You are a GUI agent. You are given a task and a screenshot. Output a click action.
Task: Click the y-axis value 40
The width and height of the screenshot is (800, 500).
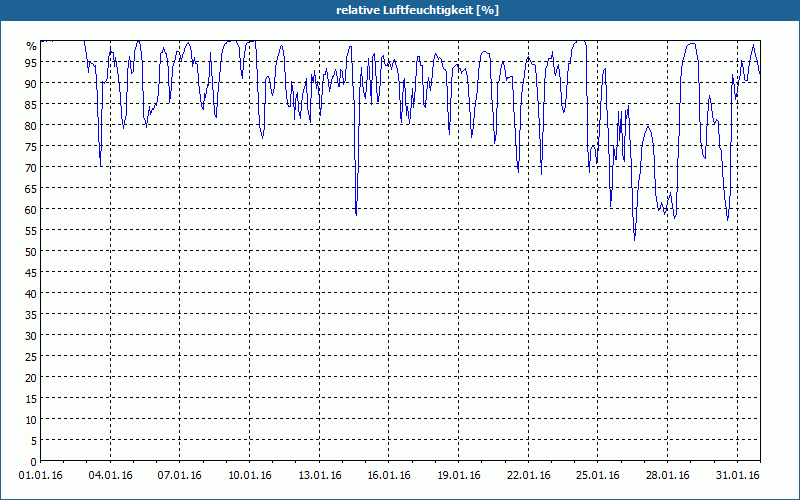[31, 294]
